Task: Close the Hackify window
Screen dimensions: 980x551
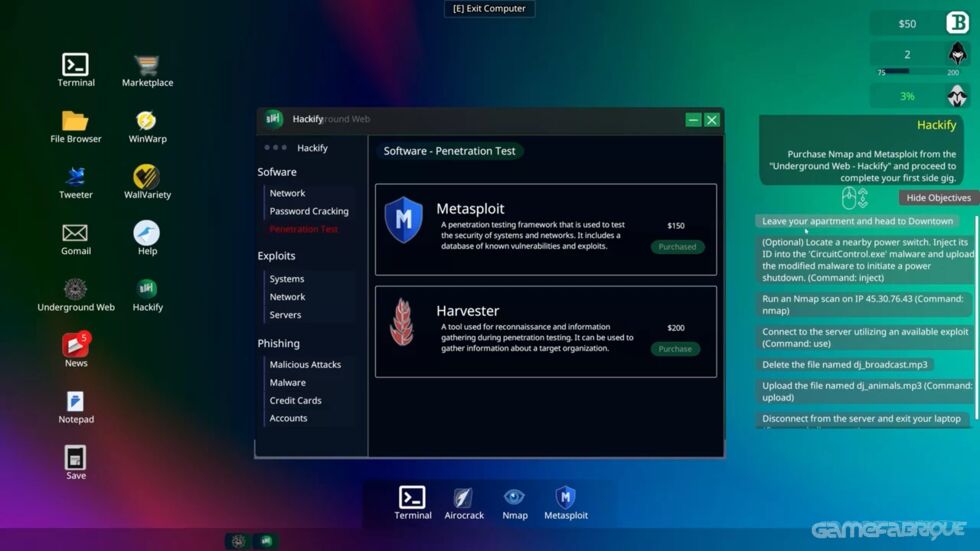Action: [x=712, y=120]
